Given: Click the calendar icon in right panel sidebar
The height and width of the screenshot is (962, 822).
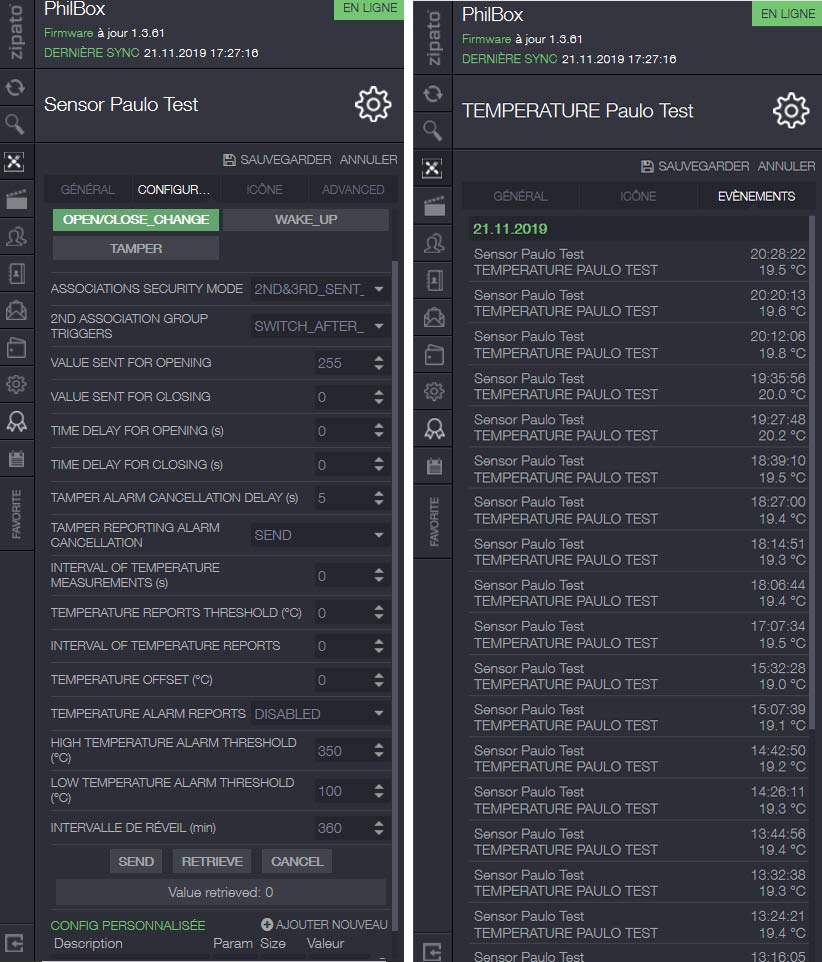Looking at the screenshot, I should coord(434,466).
